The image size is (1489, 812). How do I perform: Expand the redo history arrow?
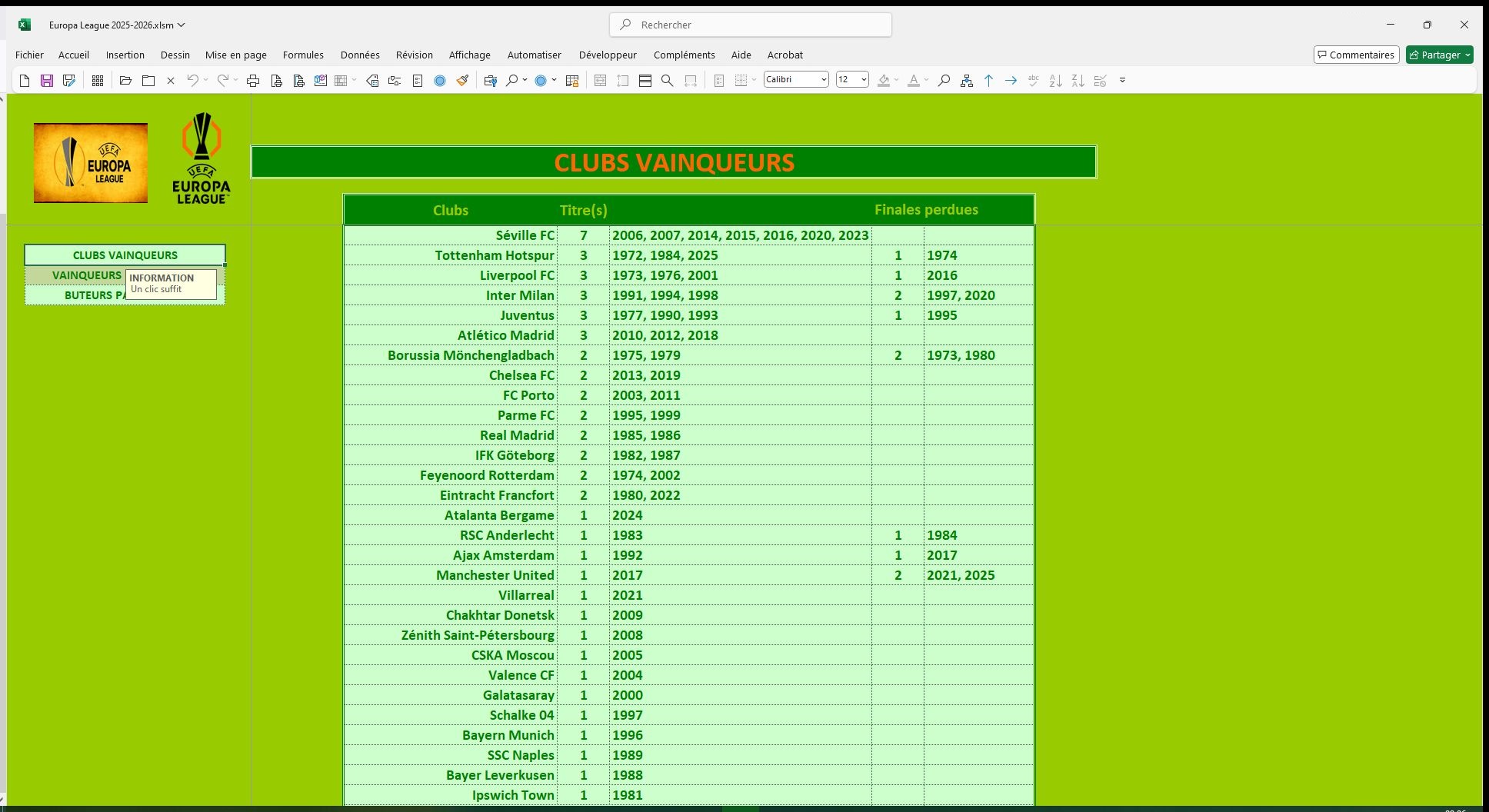(x=235, y=80)
